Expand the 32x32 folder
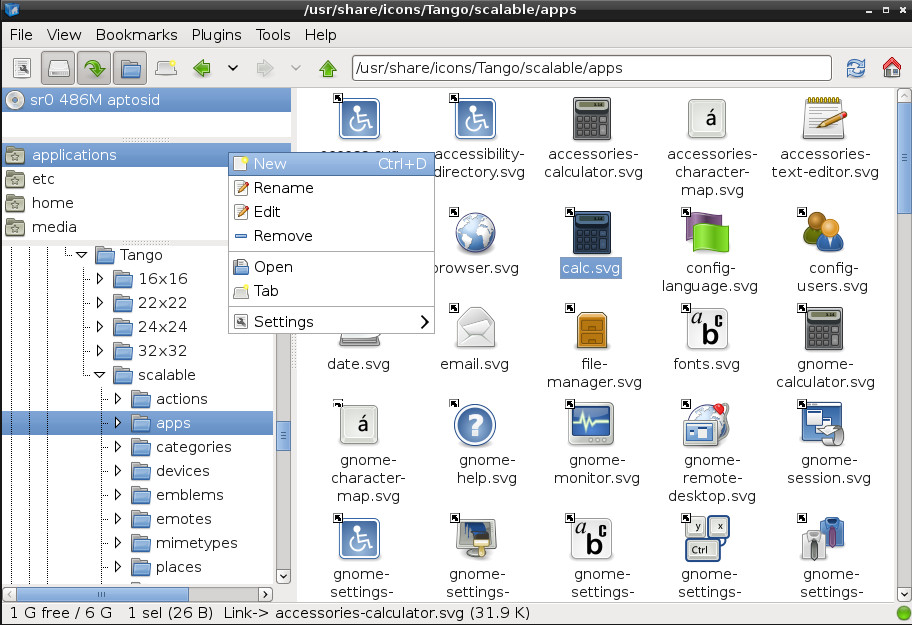912x625 pixels. pos(99,351)
